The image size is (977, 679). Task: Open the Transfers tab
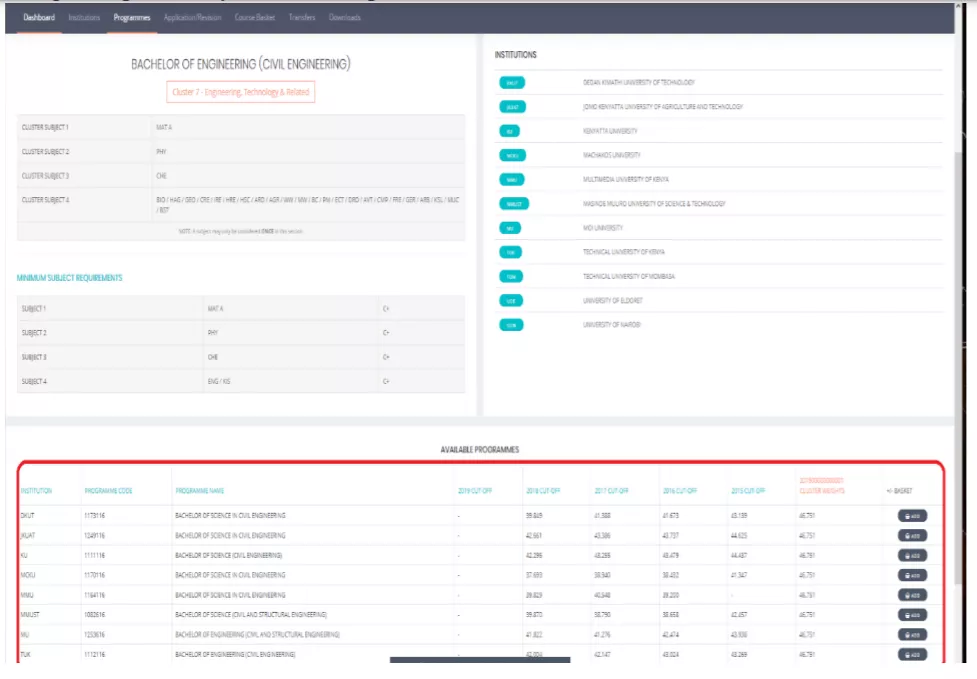(302, 18)
